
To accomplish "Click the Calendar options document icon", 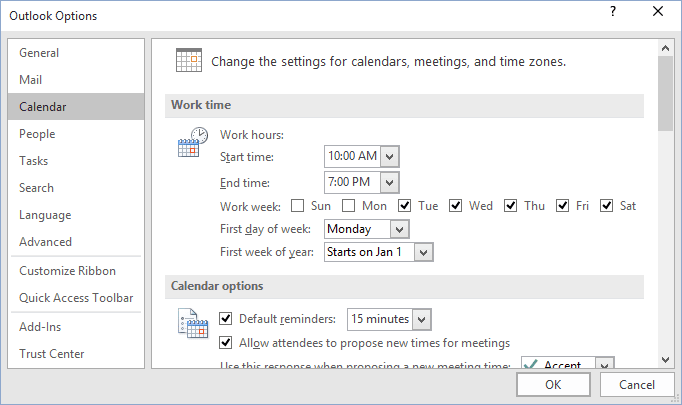I will point(193,323).
